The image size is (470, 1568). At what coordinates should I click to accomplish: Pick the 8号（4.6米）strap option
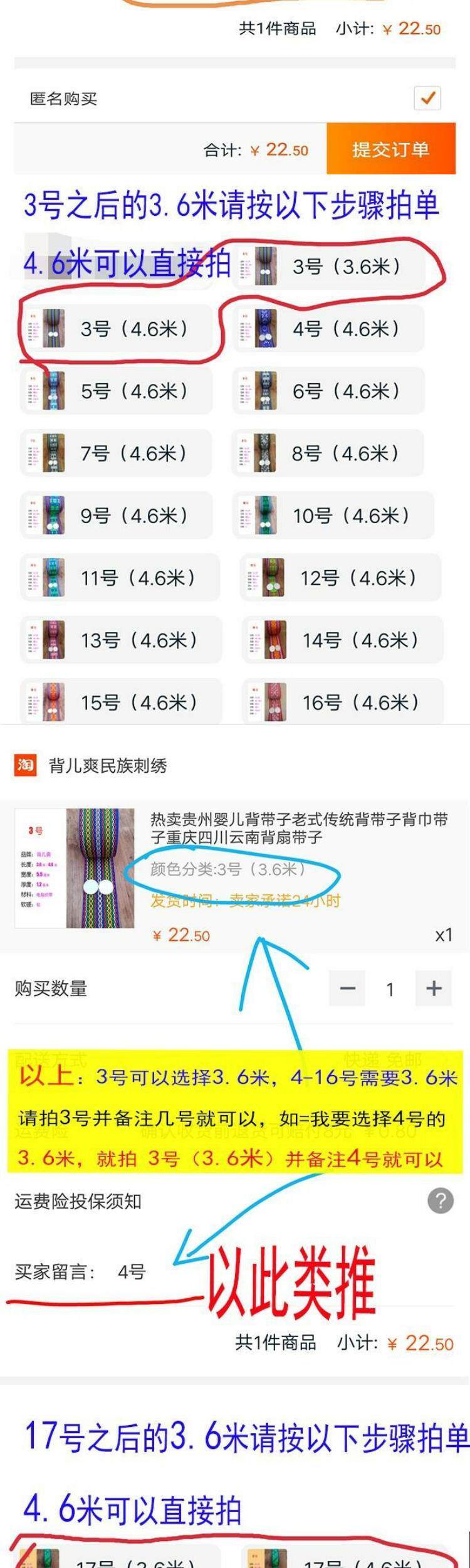[x=328, y=453]
